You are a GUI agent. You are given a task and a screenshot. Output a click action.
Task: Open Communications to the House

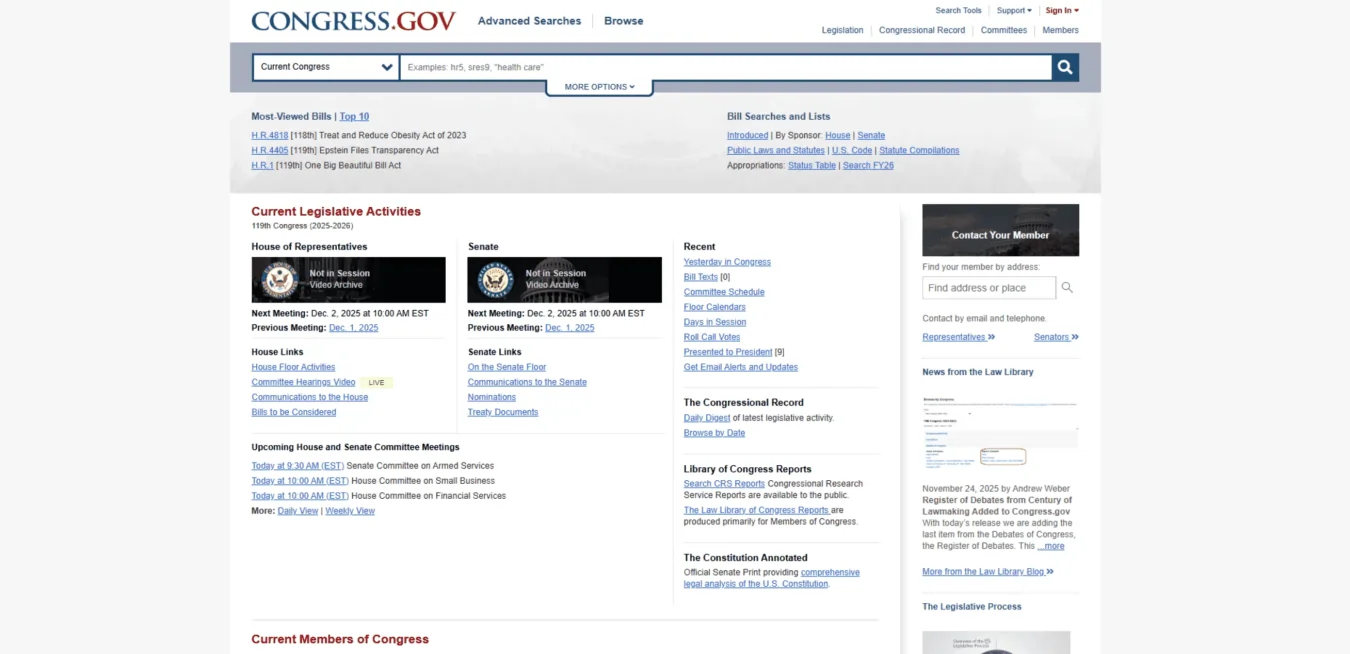[310, 397]
